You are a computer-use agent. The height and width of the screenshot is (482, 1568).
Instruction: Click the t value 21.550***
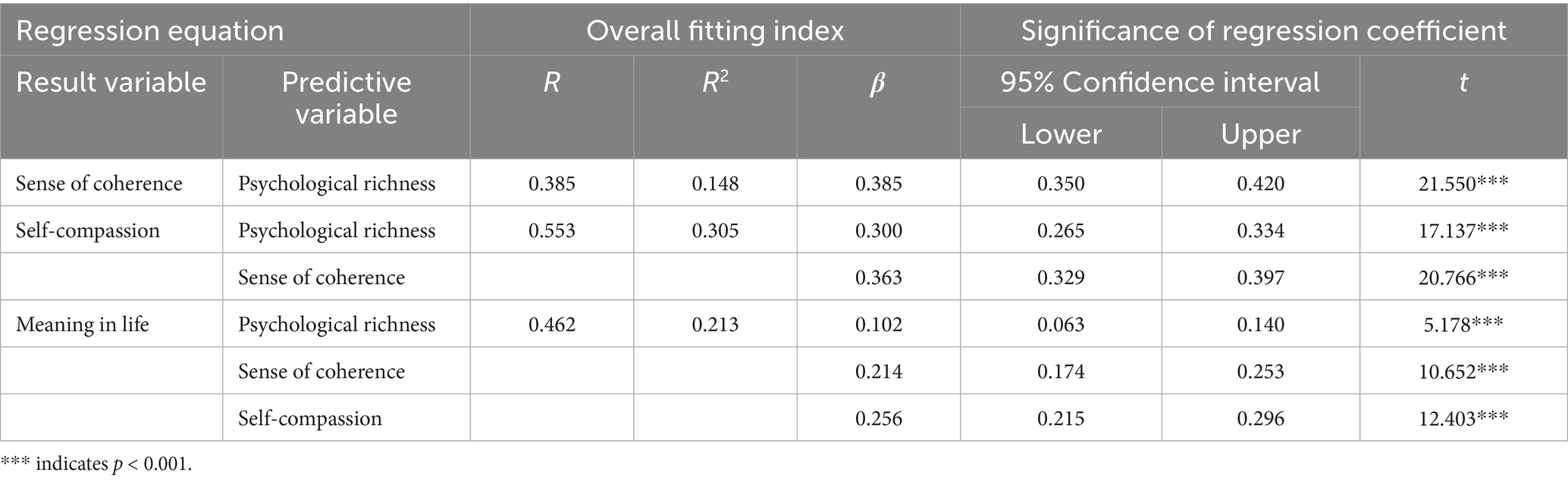(1463, 183)
